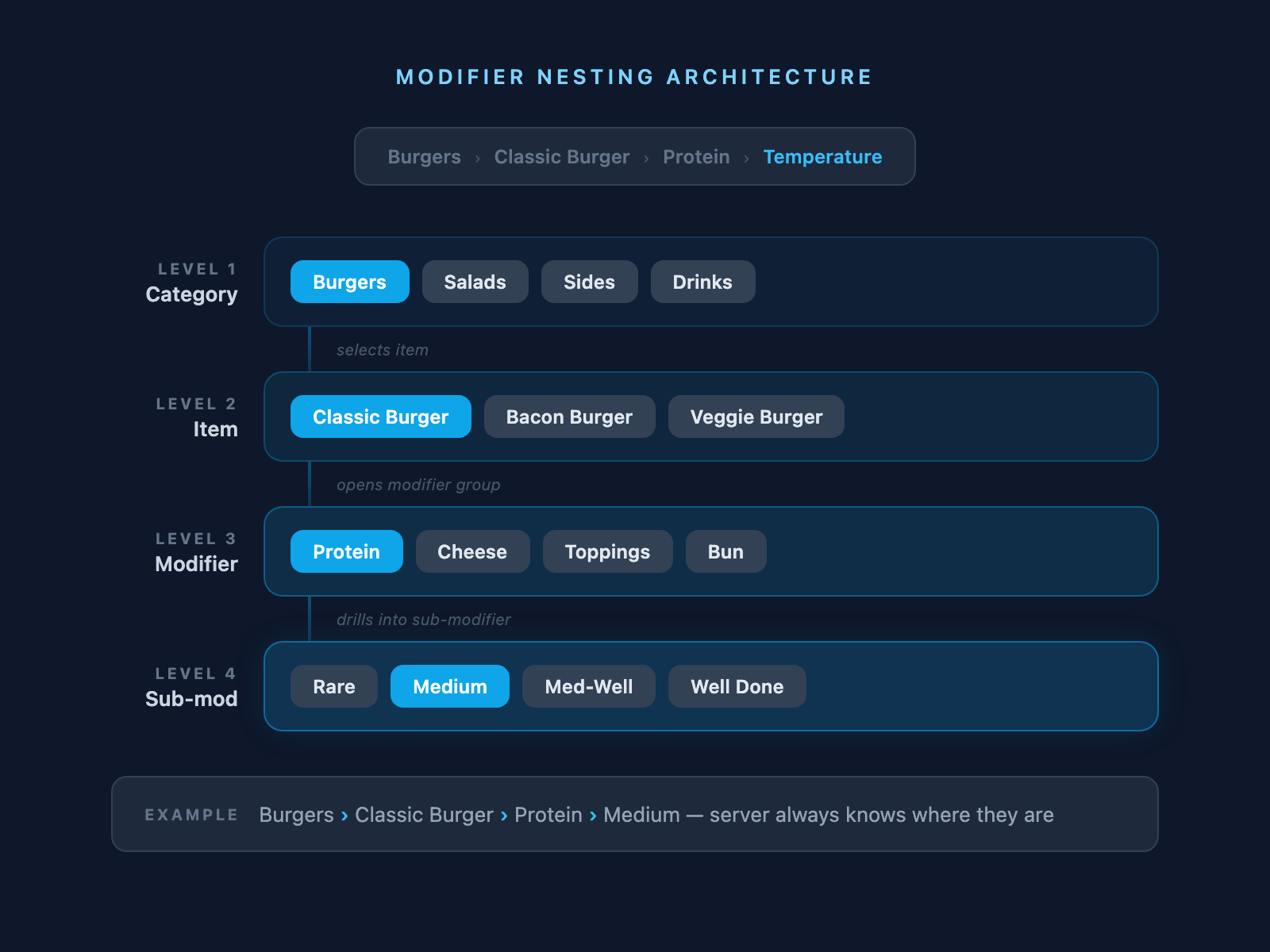The width and height of the screenshot is (1270, 952).
Task: Open the Drinks category
Action: [x=702, y=282]
